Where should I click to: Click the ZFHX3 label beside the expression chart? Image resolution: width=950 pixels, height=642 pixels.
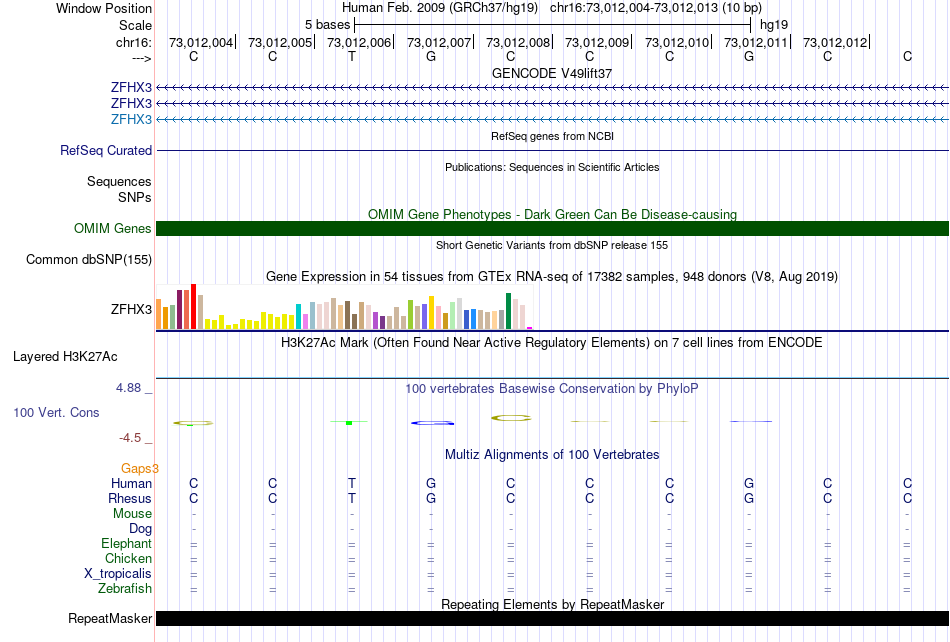[131, 309]
